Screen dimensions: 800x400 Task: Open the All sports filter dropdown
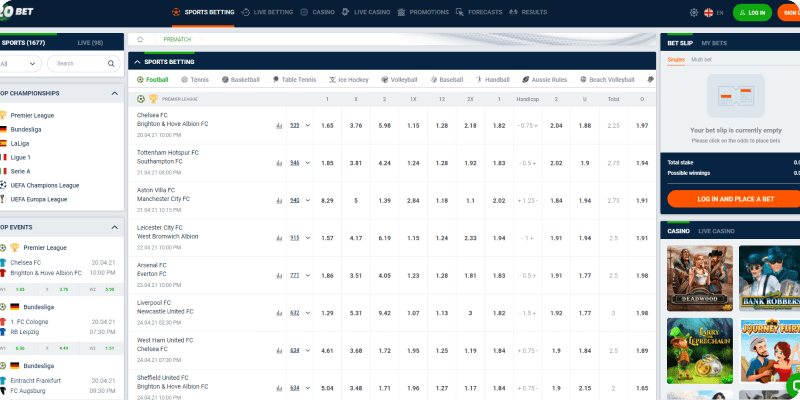[x=19, y=63]
